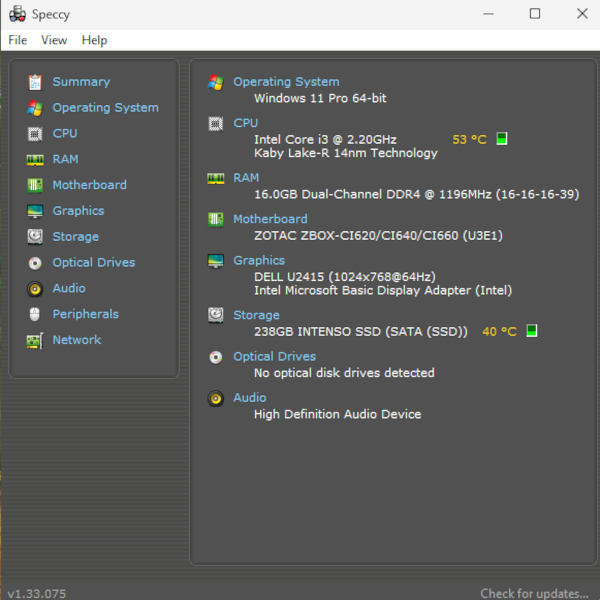Viewport: 600px width, 600px height.
Task: Select Graphics section in the sidebar
Action: point(78,211)
